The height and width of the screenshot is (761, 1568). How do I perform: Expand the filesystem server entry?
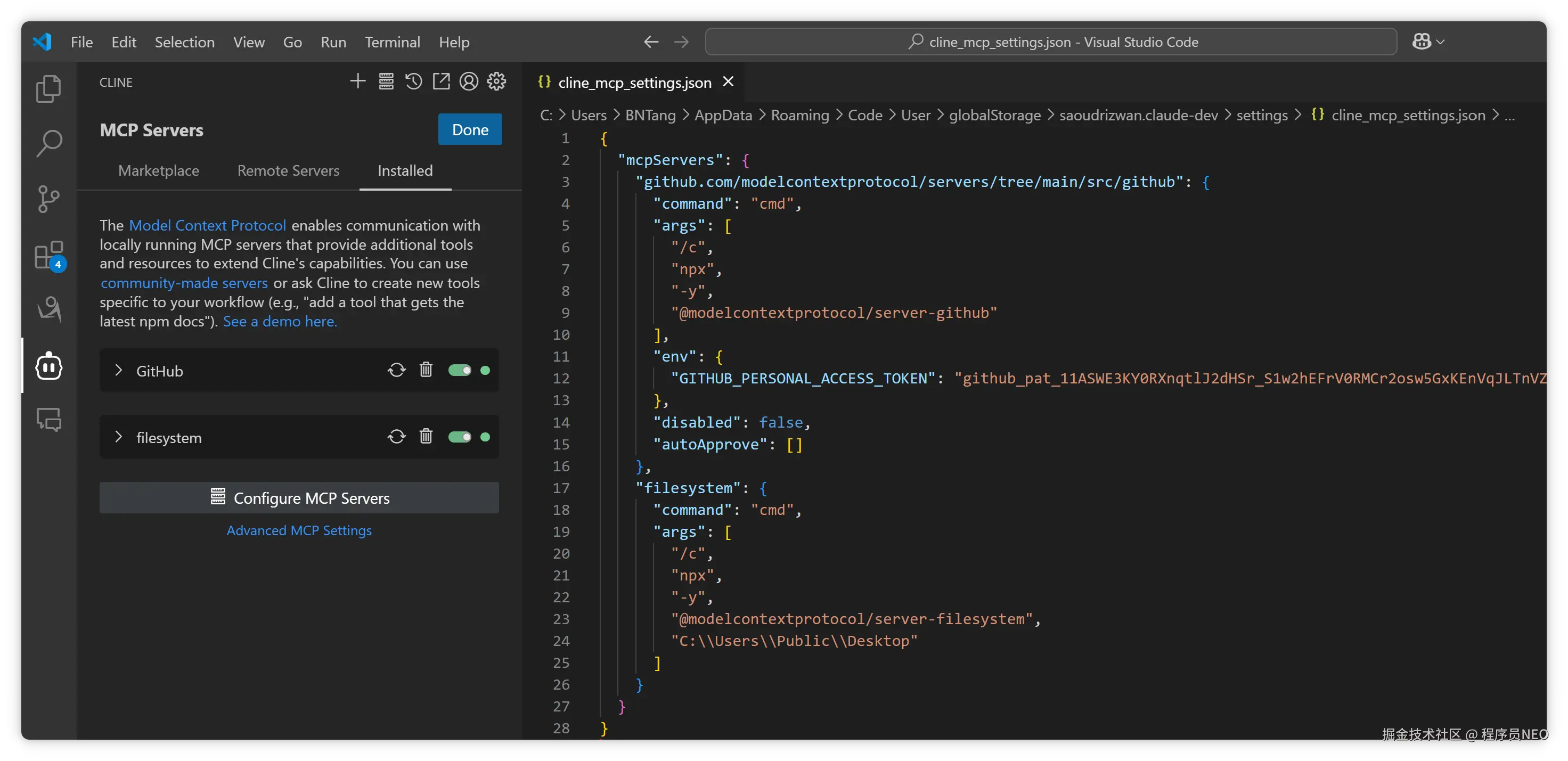tap(119, 437)
